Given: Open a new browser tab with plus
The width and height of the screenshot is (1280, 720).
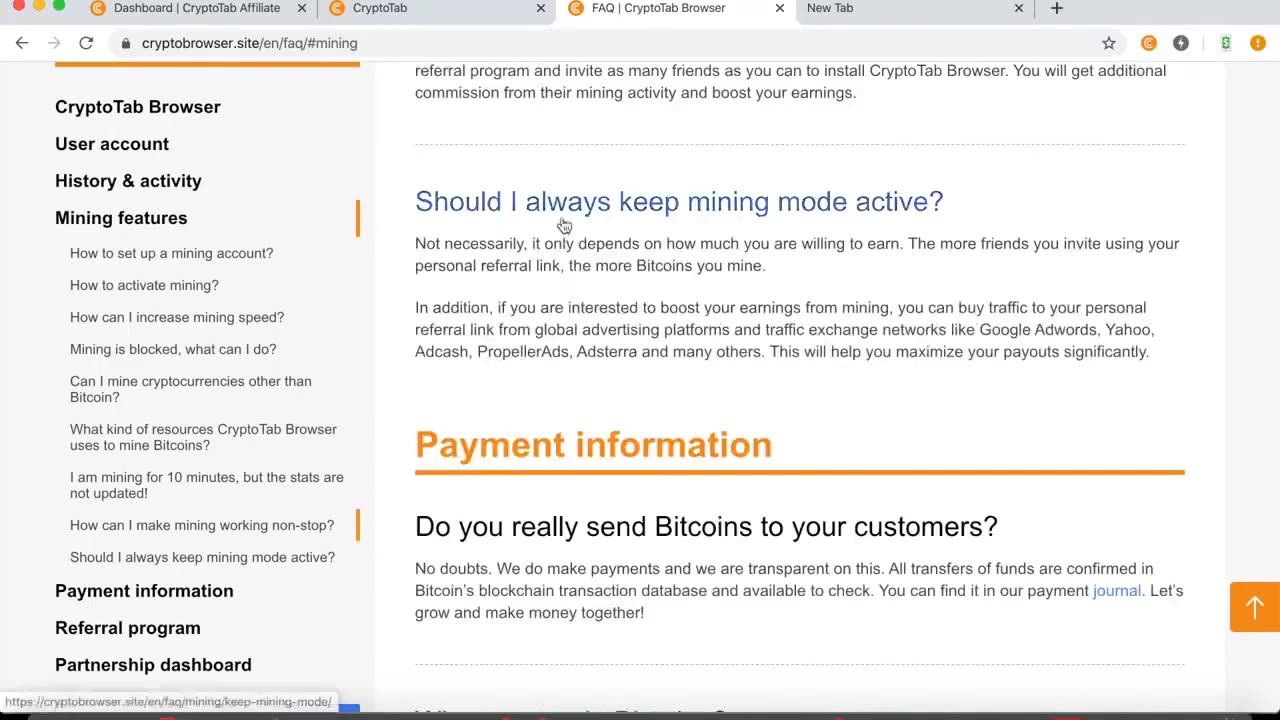Looking at the screenshot, I should 1057,8.
